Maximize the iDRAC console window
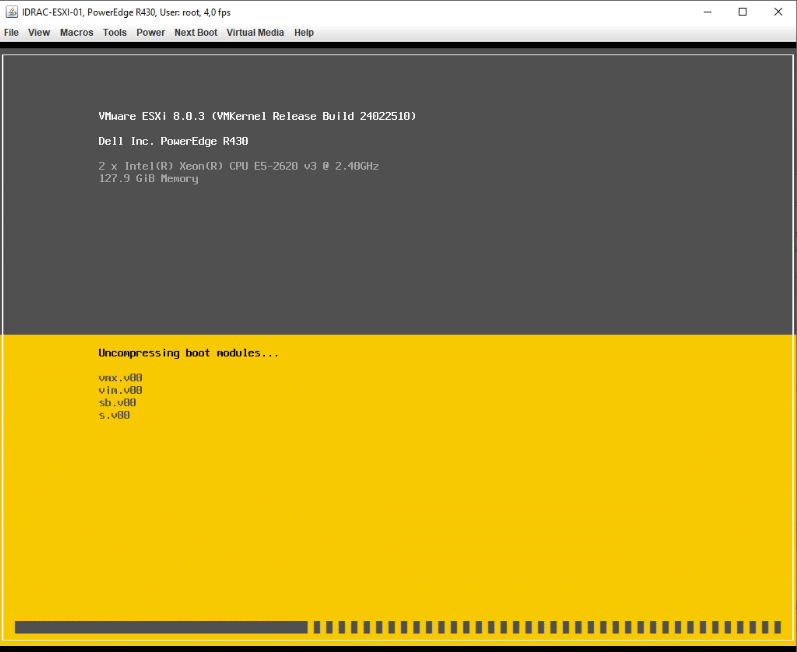This screenshot has height=652, width=797. click(742, 12)
